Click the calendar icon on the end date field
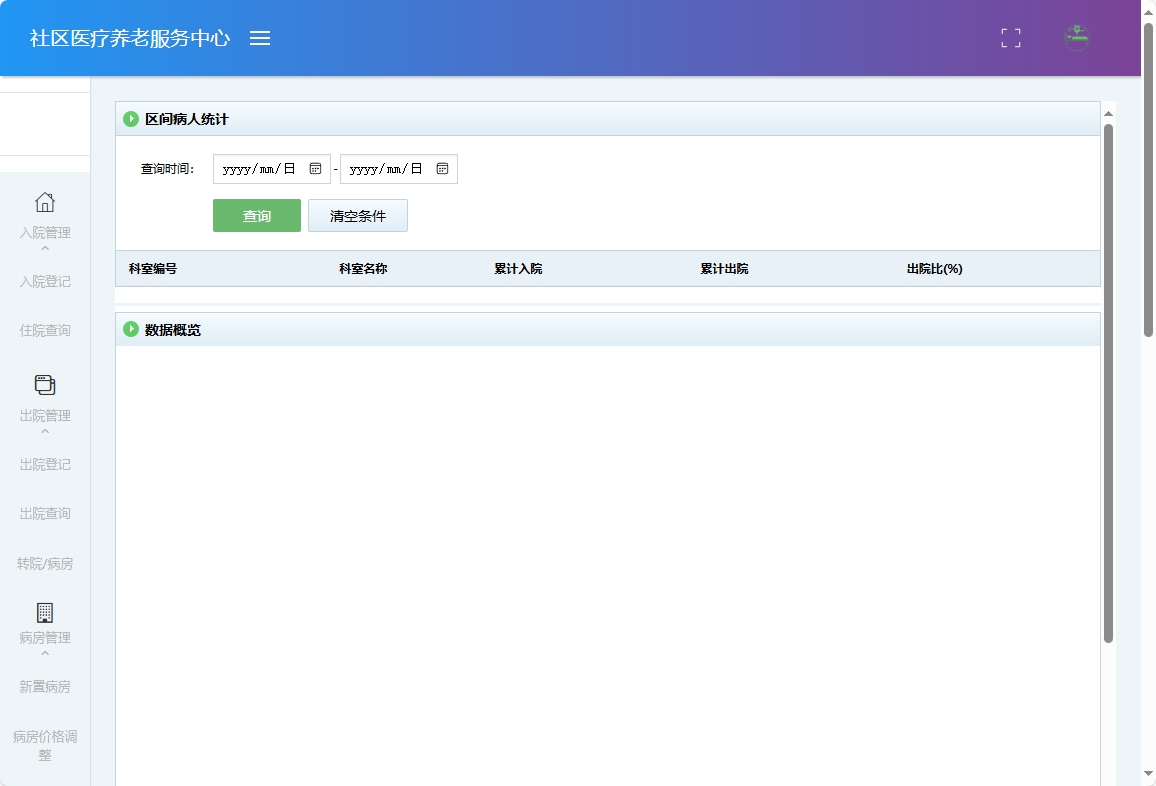The image size is (1156, 786). (443, 168)
